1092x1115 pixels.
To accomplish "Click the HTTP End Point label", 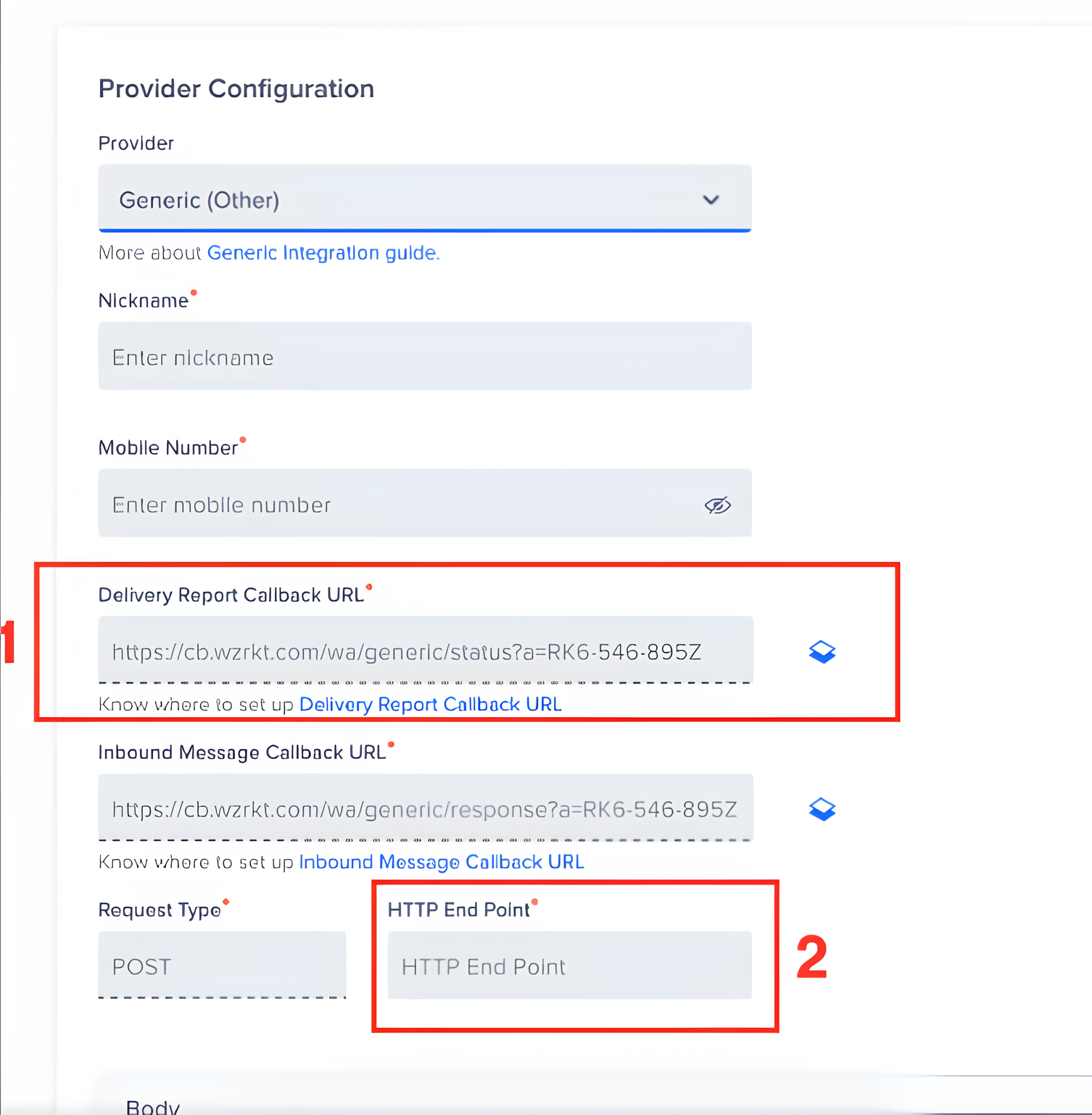I will click(x=458, y=910).
